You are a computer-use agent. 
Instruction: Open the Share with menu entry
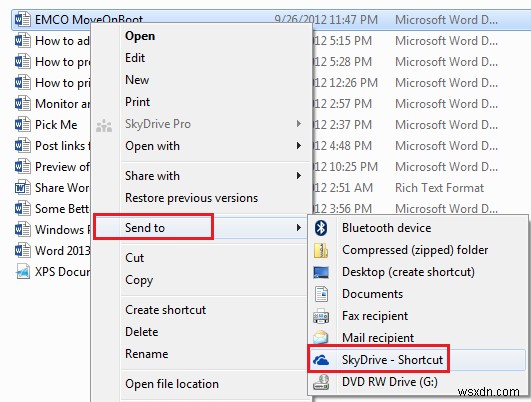click(x=152, y=176)
